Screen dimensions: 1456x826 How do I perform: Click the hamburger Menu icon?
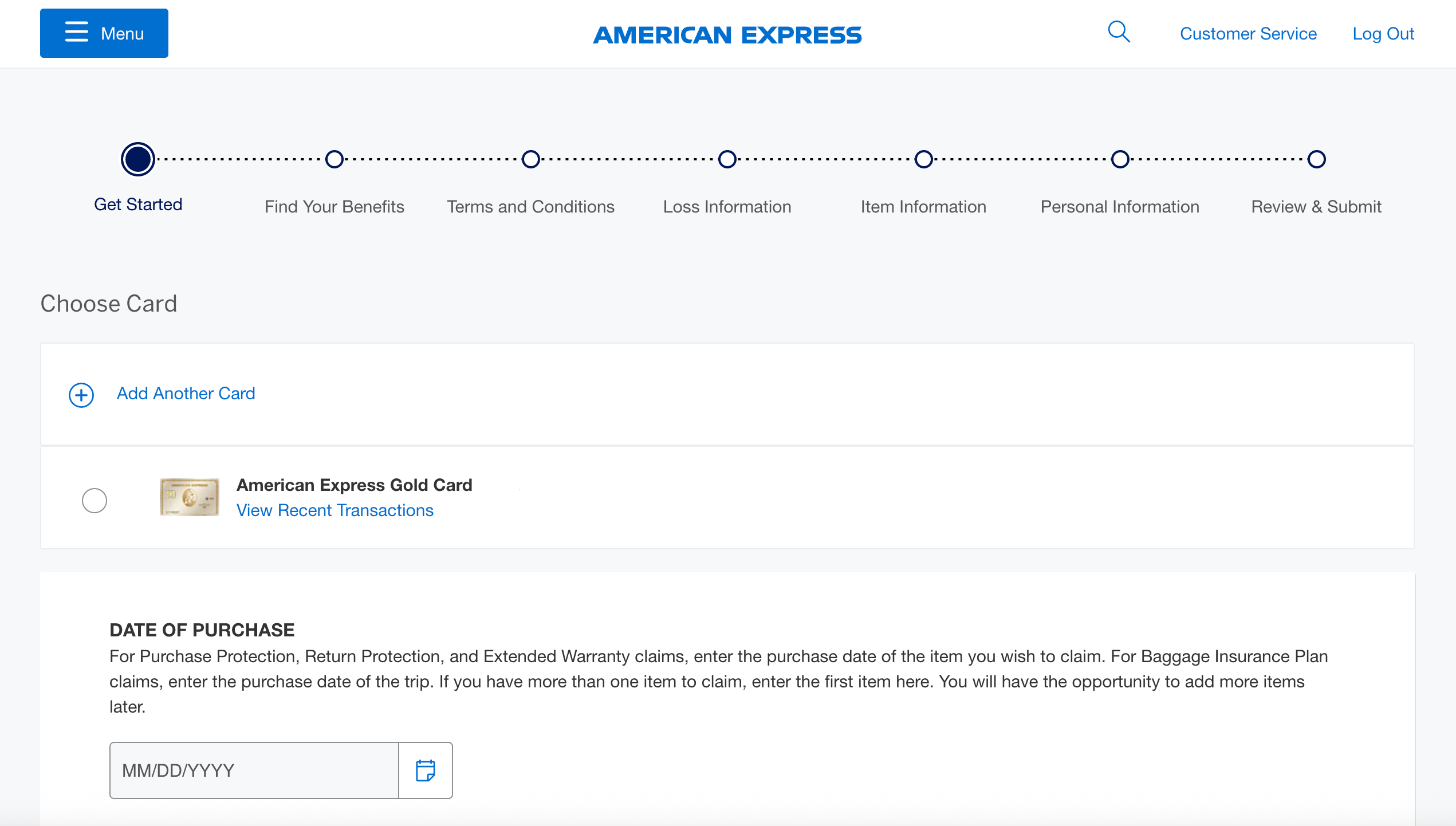[x=76, y=33]
